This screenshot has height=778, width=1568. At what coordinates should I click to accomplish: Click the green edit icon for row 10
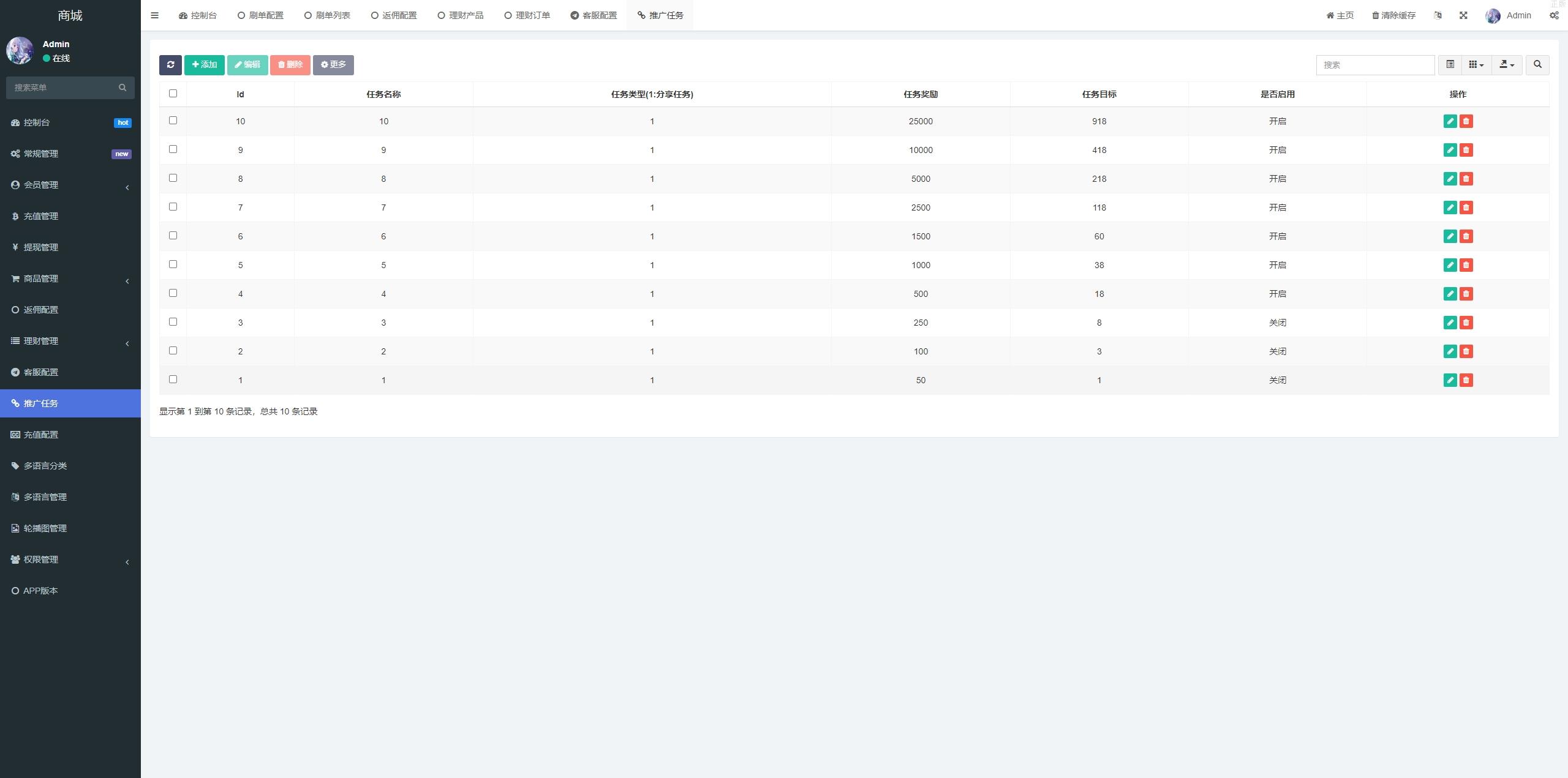click(x=1450, y=121)
